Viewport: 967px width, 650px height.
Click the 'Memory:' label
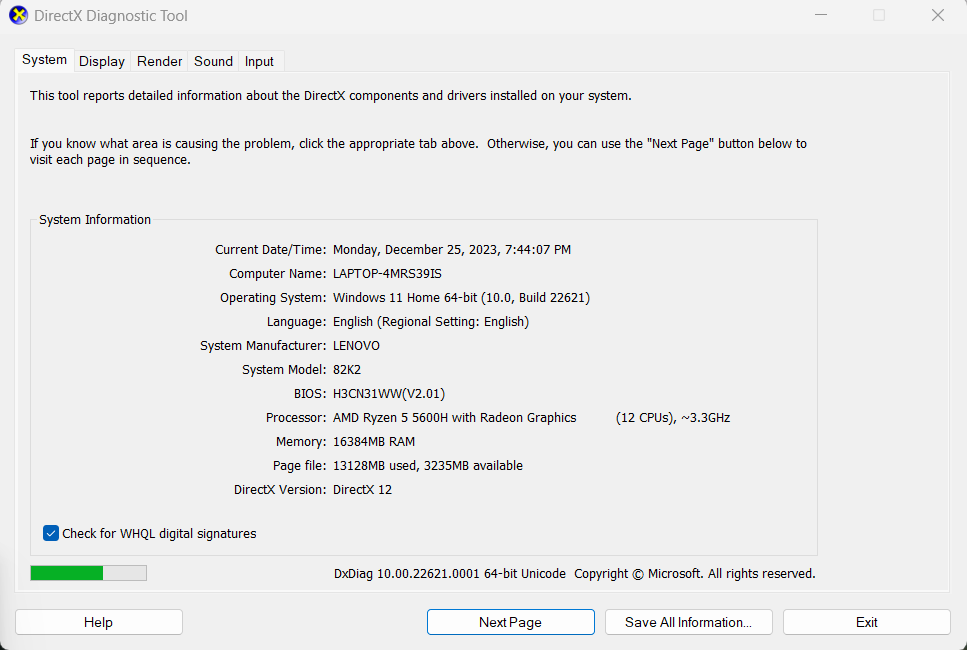click(x=301, y=442)
